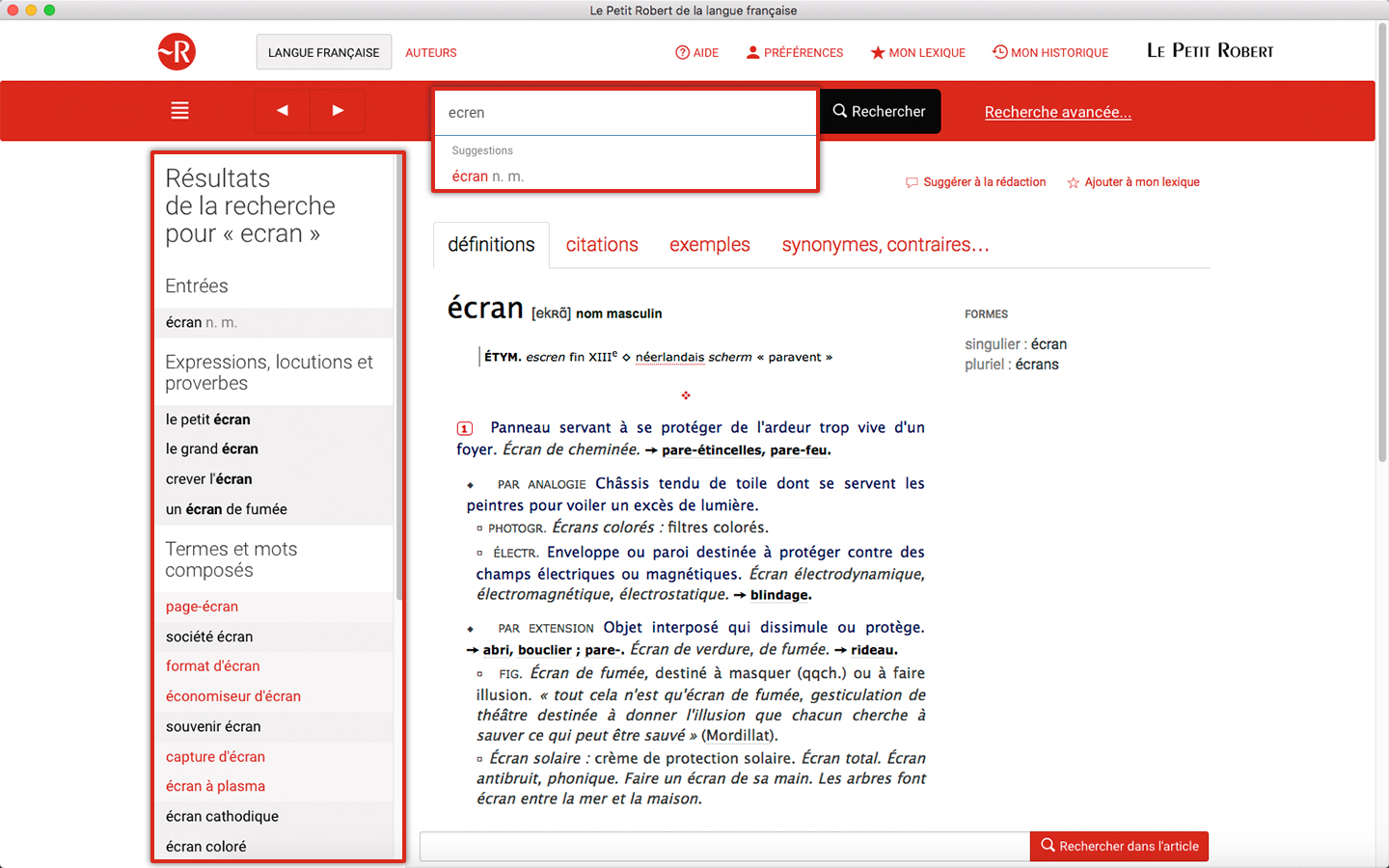Click the Mordillat author reference
This screenshot has height=868, width=1389.
pyautogui.click(x=738, y=736)
